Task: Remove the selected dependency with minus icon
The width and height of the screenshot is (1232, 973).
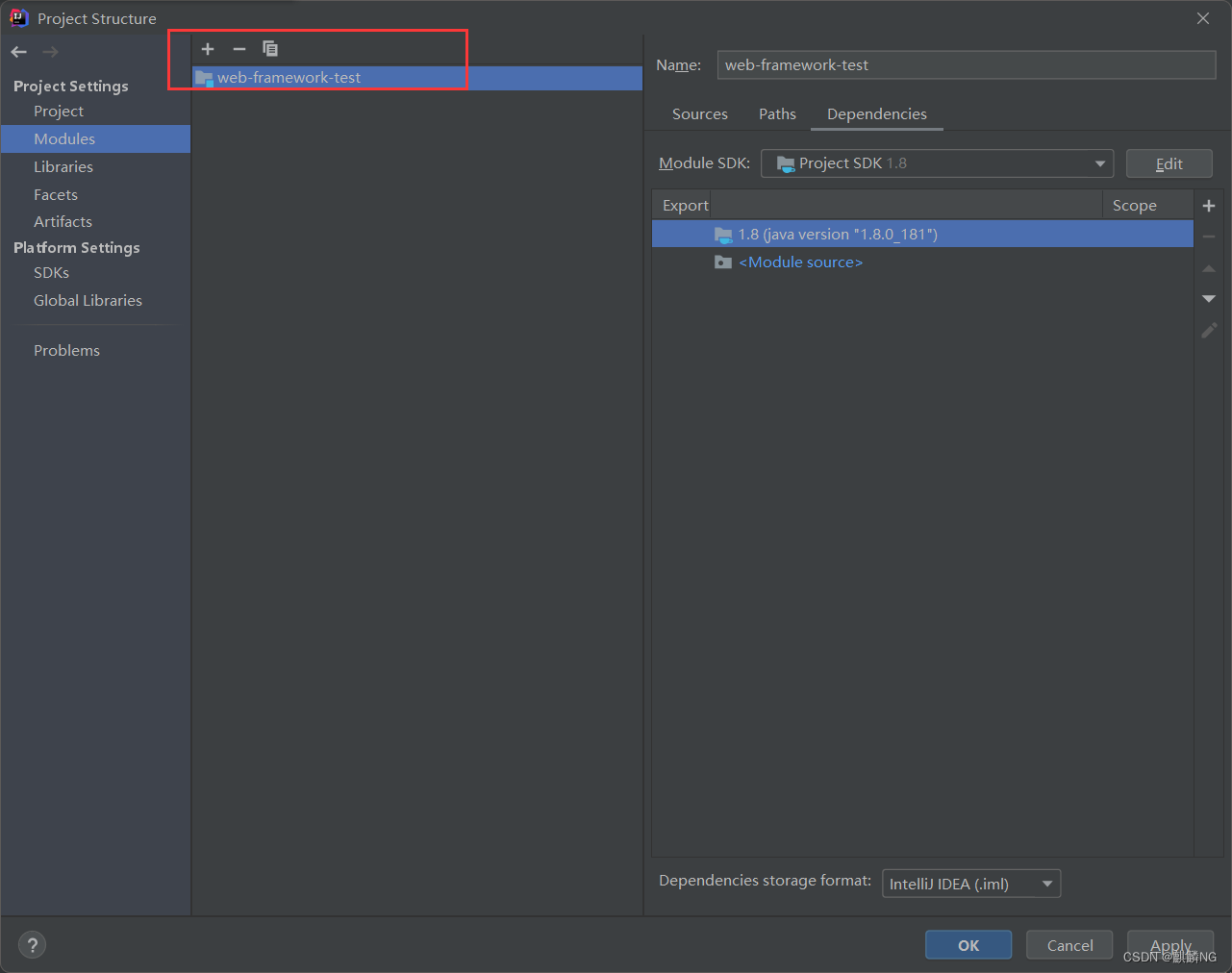Action: [x=1209, y=237]
